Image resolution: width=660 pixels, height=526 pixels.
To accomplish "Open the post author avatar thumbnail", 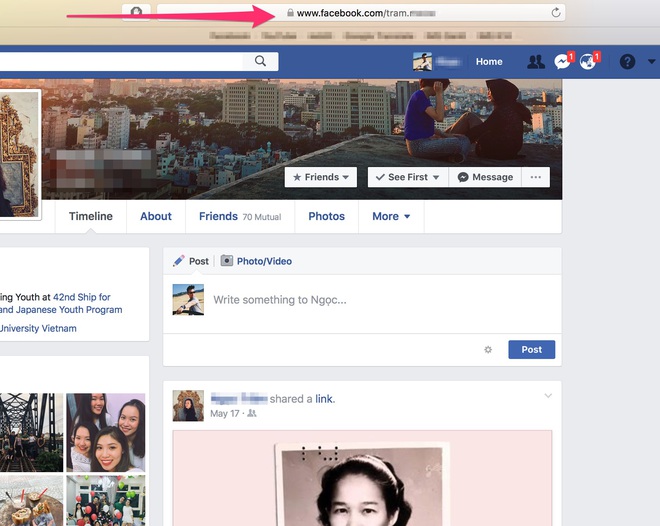I will point(188,406).
